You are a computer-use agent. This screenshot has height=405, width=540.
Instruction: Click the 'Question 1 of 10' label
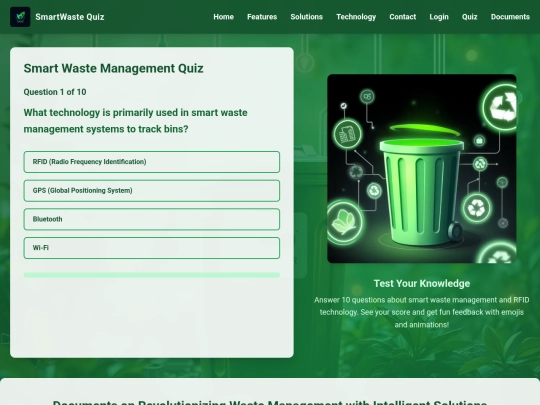coord(55,92)
